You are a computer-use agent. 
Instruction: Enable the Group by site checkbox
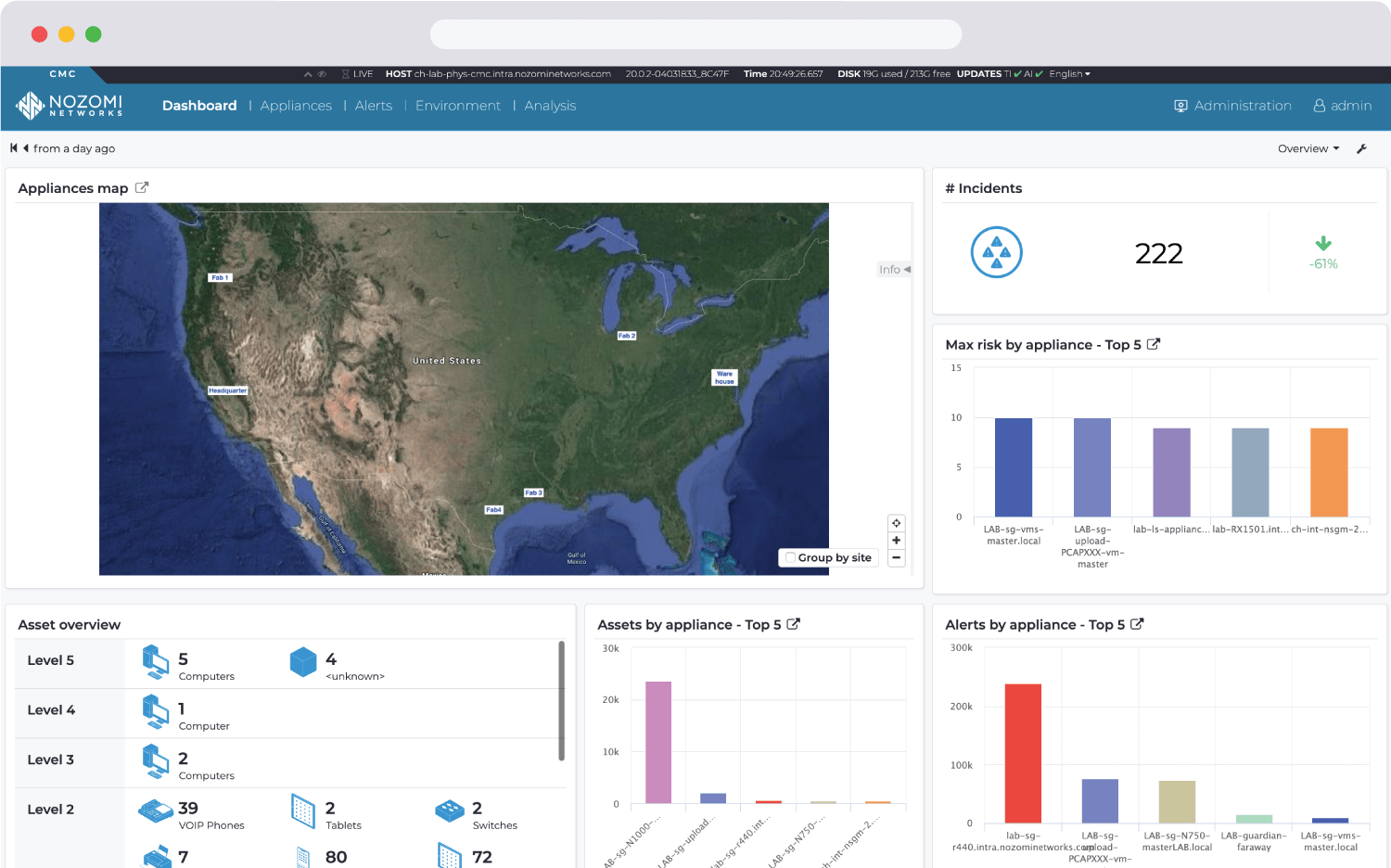coord(791,557)
